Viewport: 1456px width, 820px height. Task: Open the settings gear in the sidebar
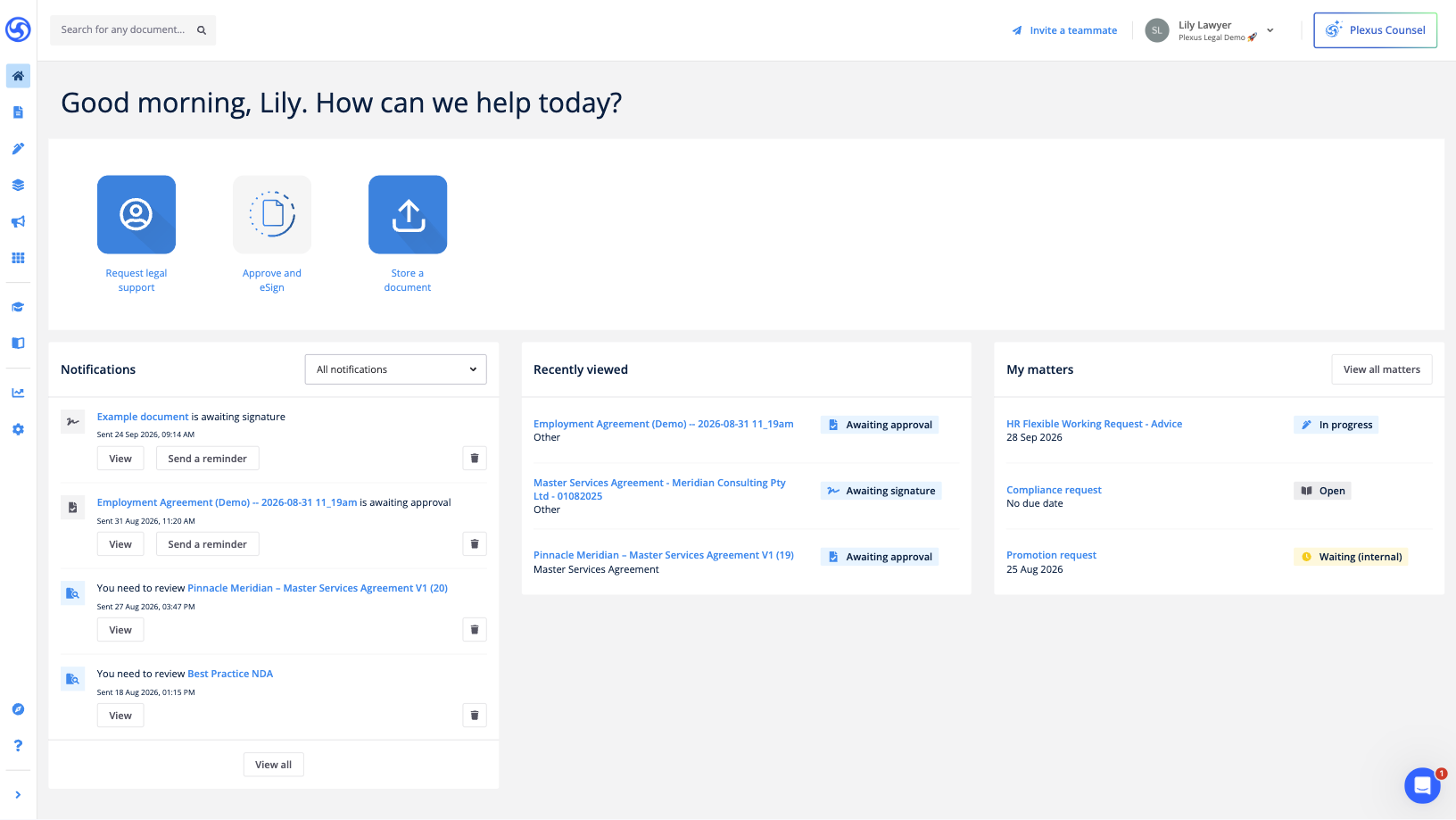(18, 429)
